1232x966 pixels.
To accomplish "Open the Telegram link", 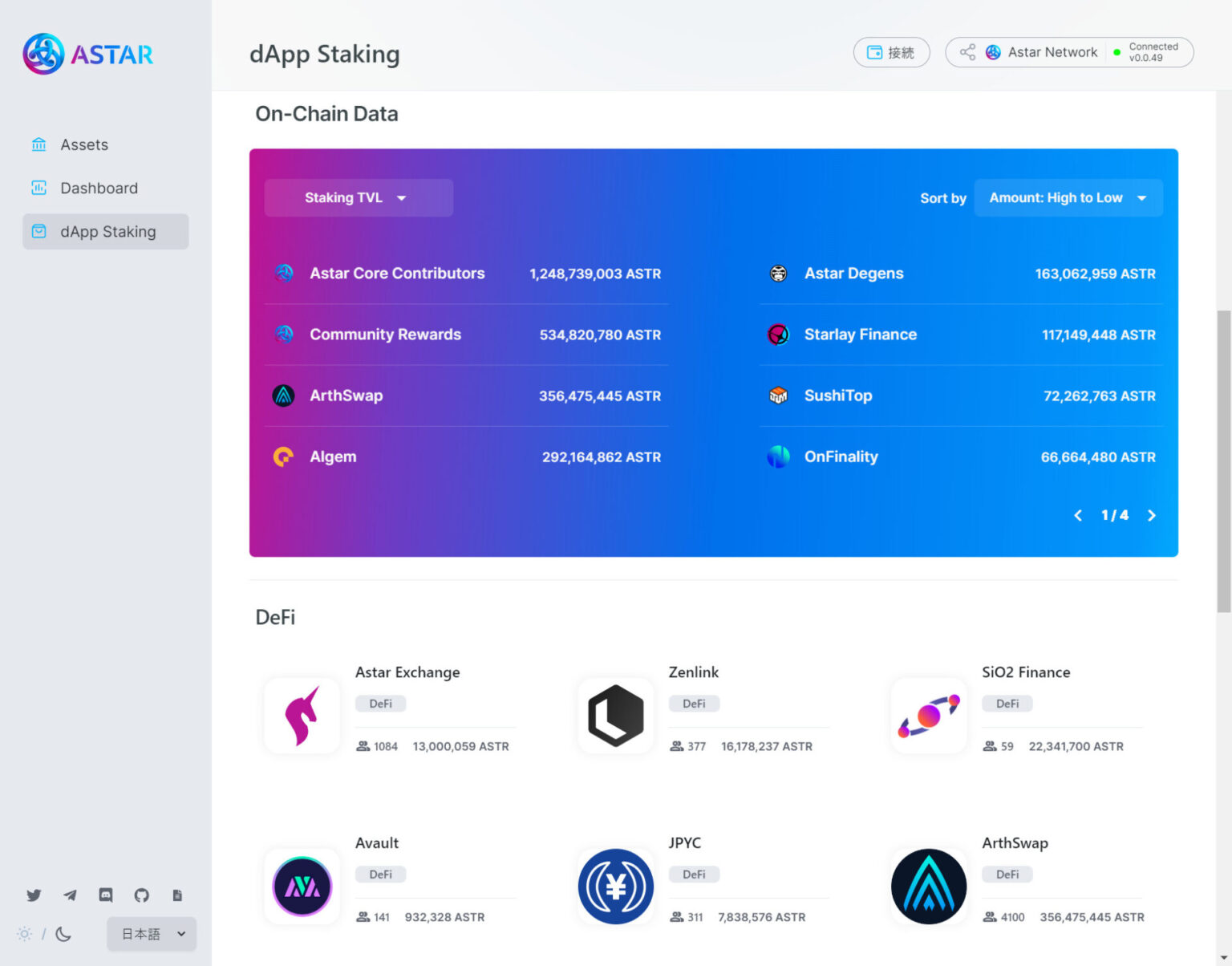I will click(x=70, y=895).
